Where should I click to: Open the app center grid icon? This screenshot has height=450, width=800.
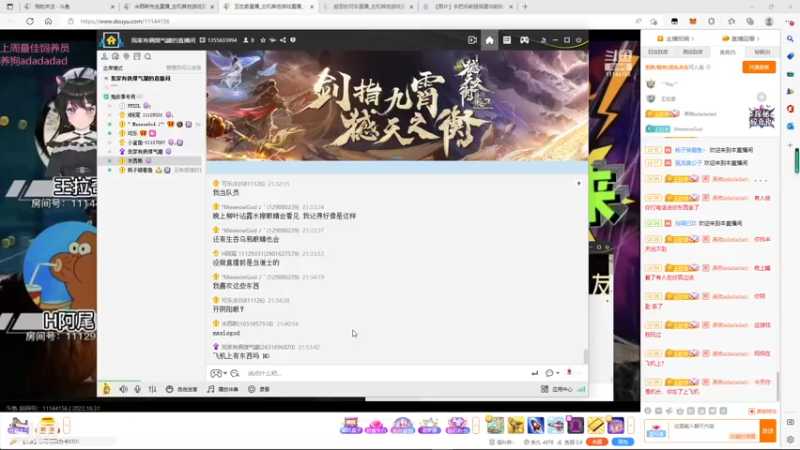[544, 389]
